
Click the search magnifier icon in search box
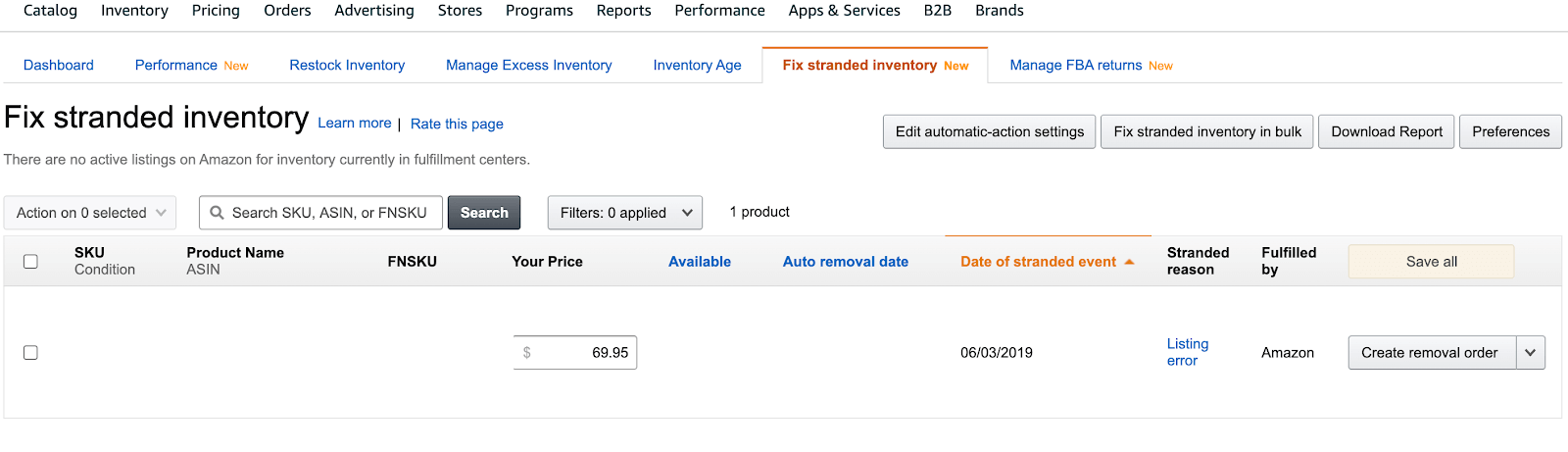click(218, 213)
